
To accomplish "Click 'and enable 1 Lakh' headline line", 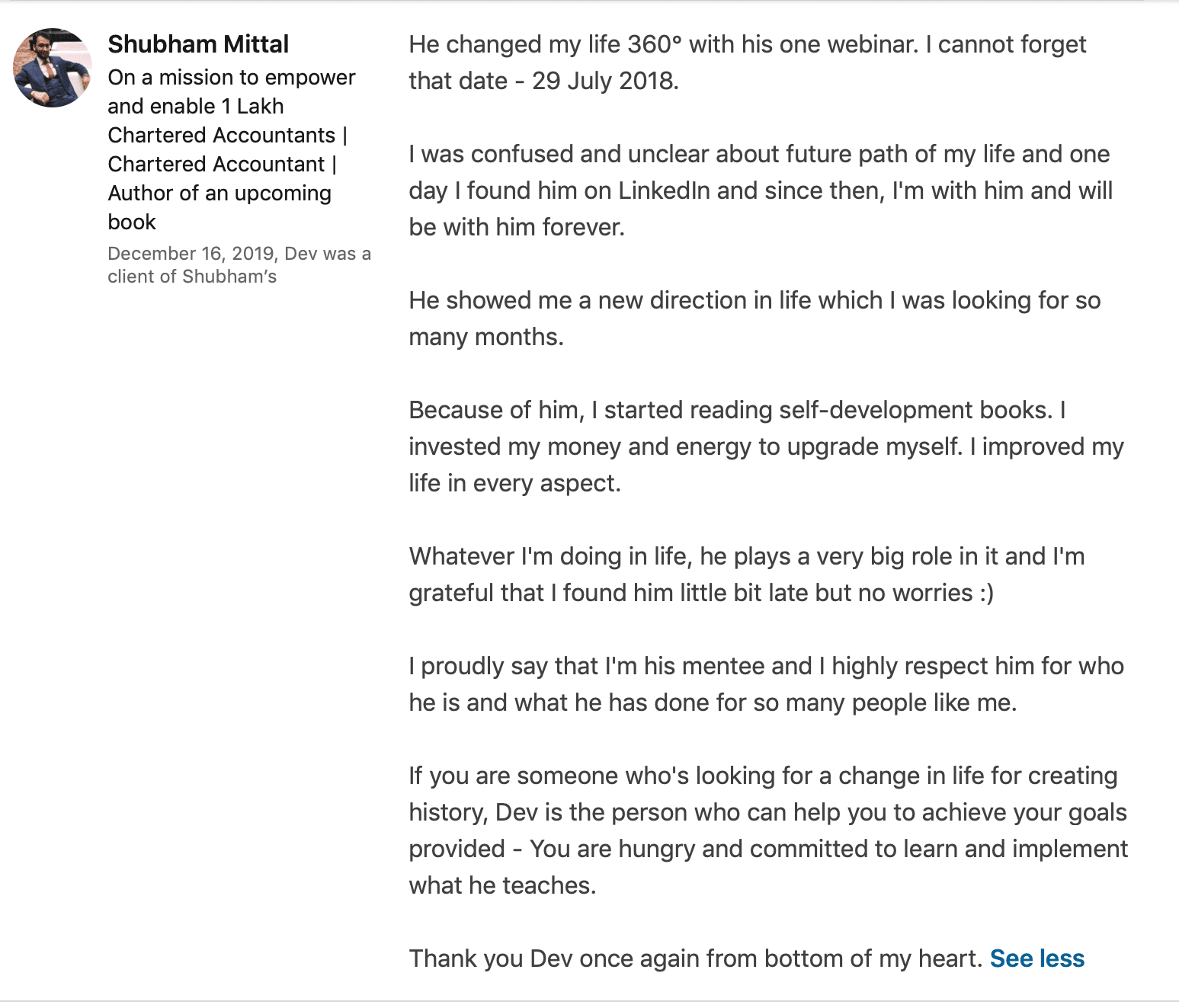I will (196, 106).
